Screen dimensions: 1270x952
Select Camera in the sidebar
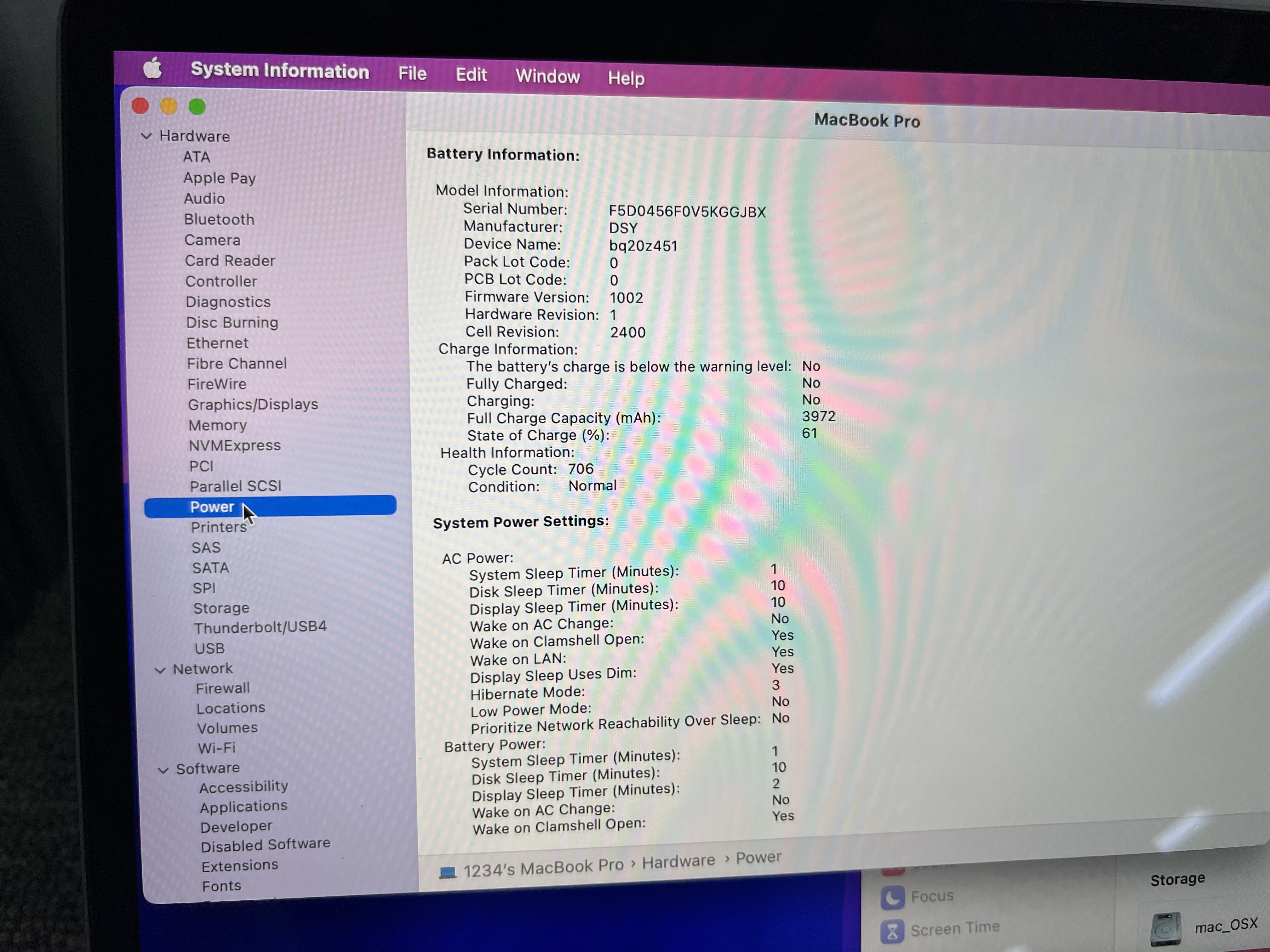point(212,240)
